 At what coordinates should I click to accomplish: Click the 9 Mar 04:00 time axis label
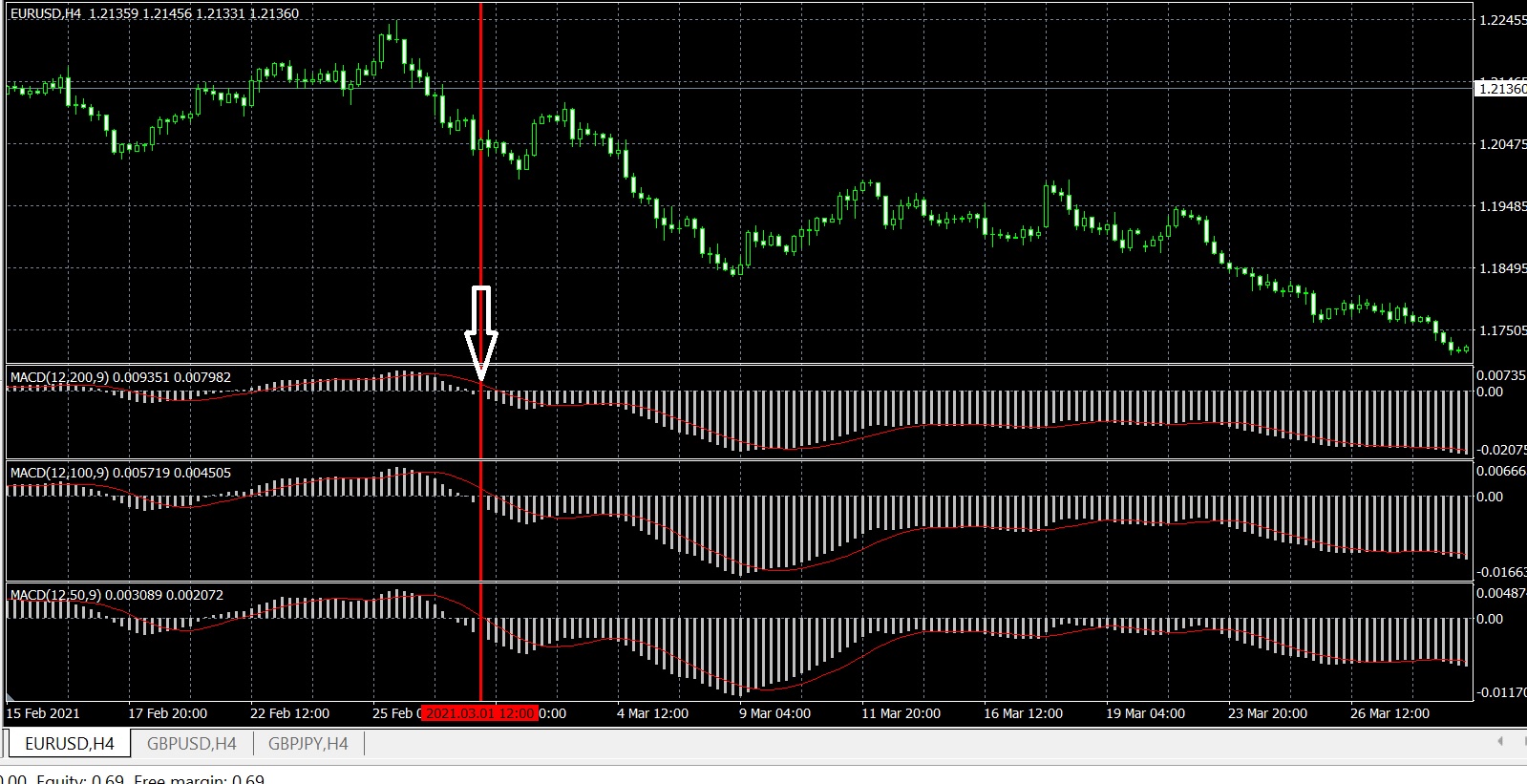(774, 713)
